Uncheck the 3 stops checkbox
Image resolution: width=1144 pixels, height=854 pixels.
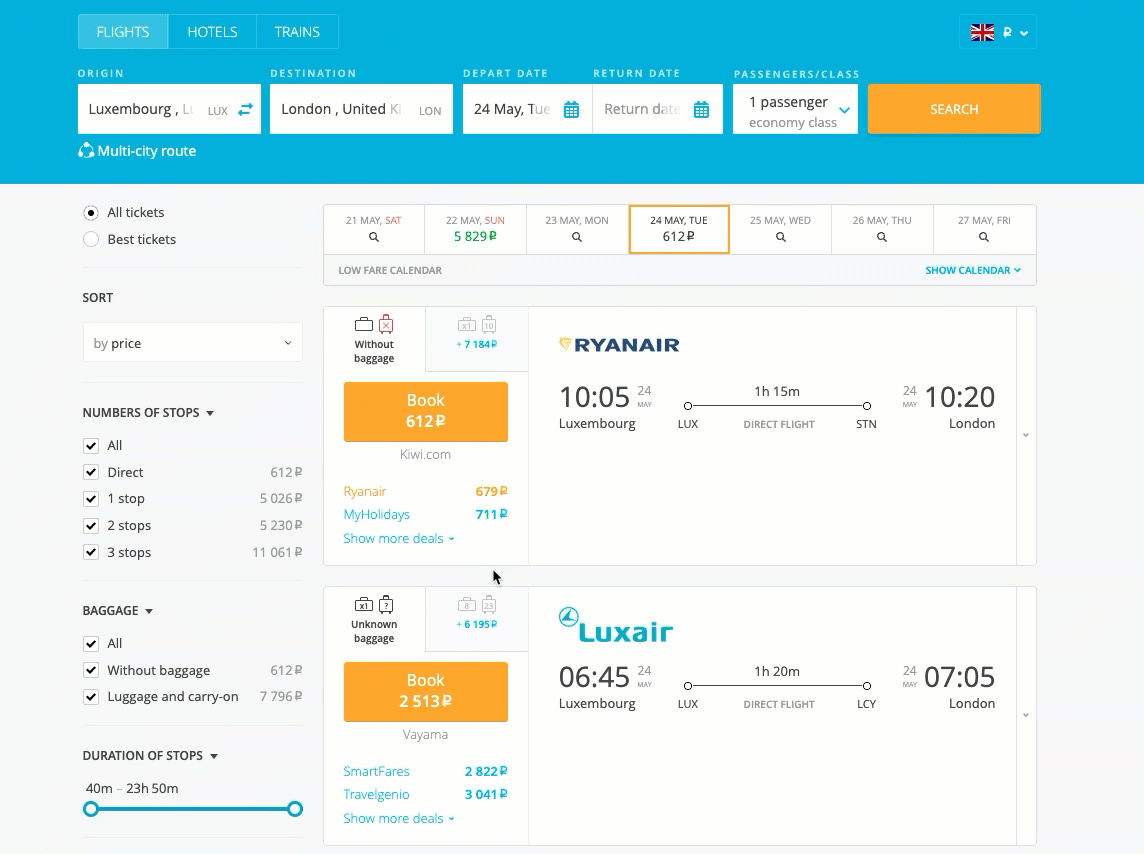coord(90,552)
